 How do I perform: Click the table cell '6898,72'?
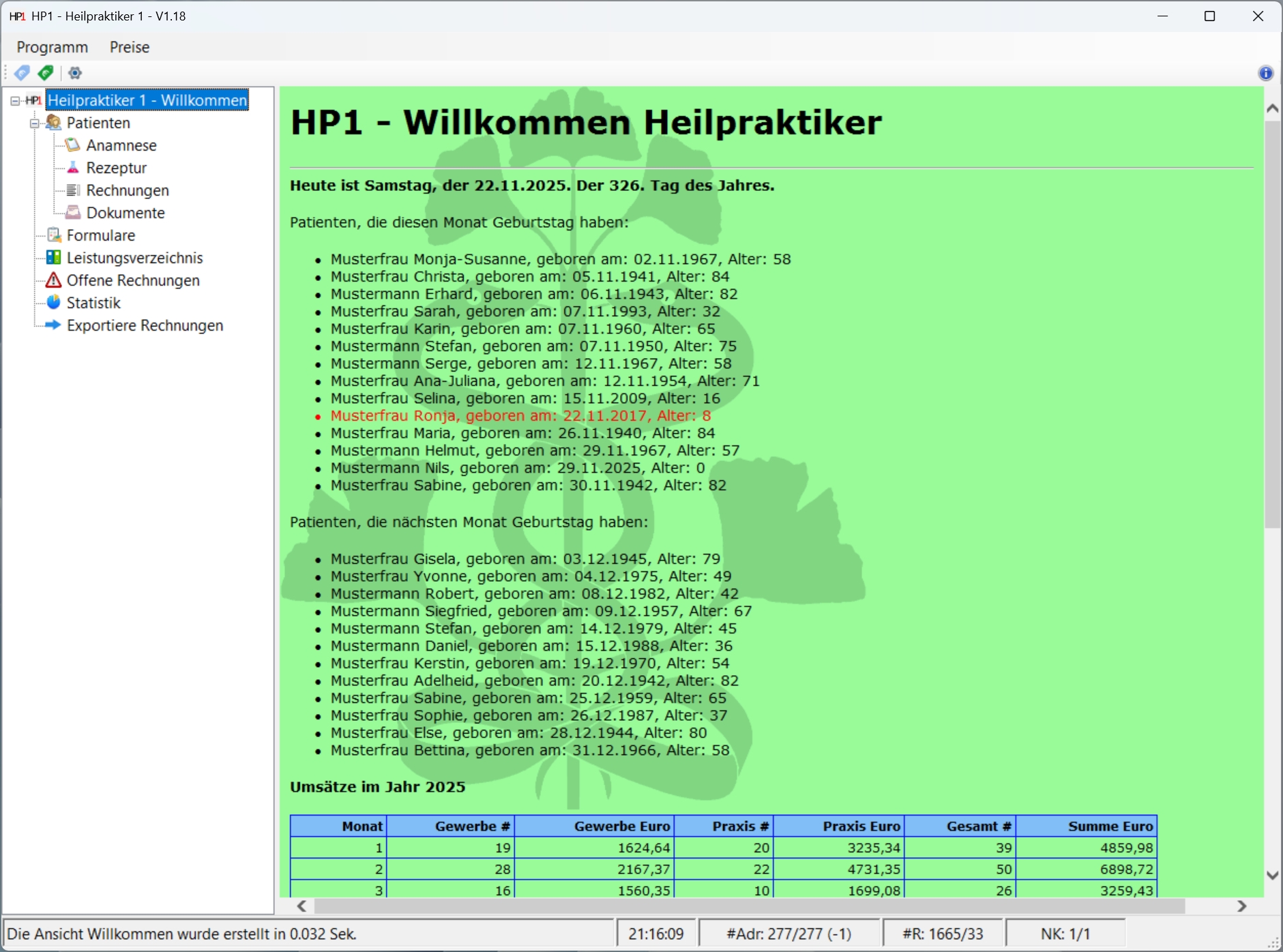(1087, 869)
